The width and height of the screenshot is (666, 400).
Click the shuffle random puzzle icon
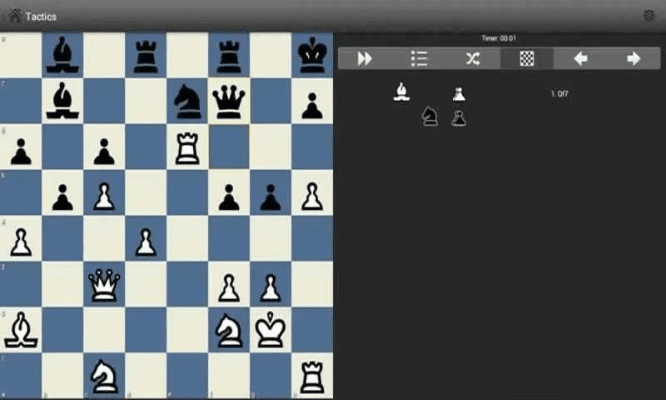(473, 59)
